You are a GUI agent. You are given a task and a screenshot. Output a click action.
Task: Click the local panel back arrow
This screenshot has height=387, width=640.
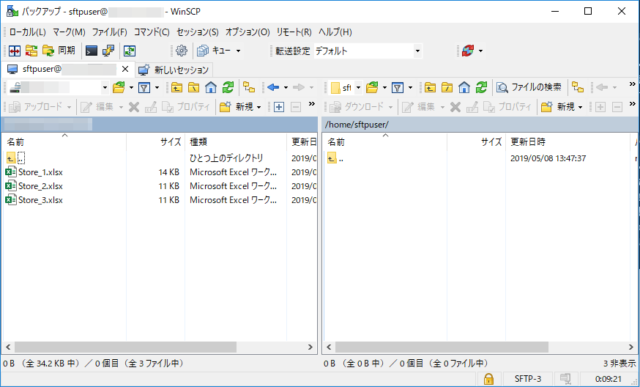tap(273, 87)
